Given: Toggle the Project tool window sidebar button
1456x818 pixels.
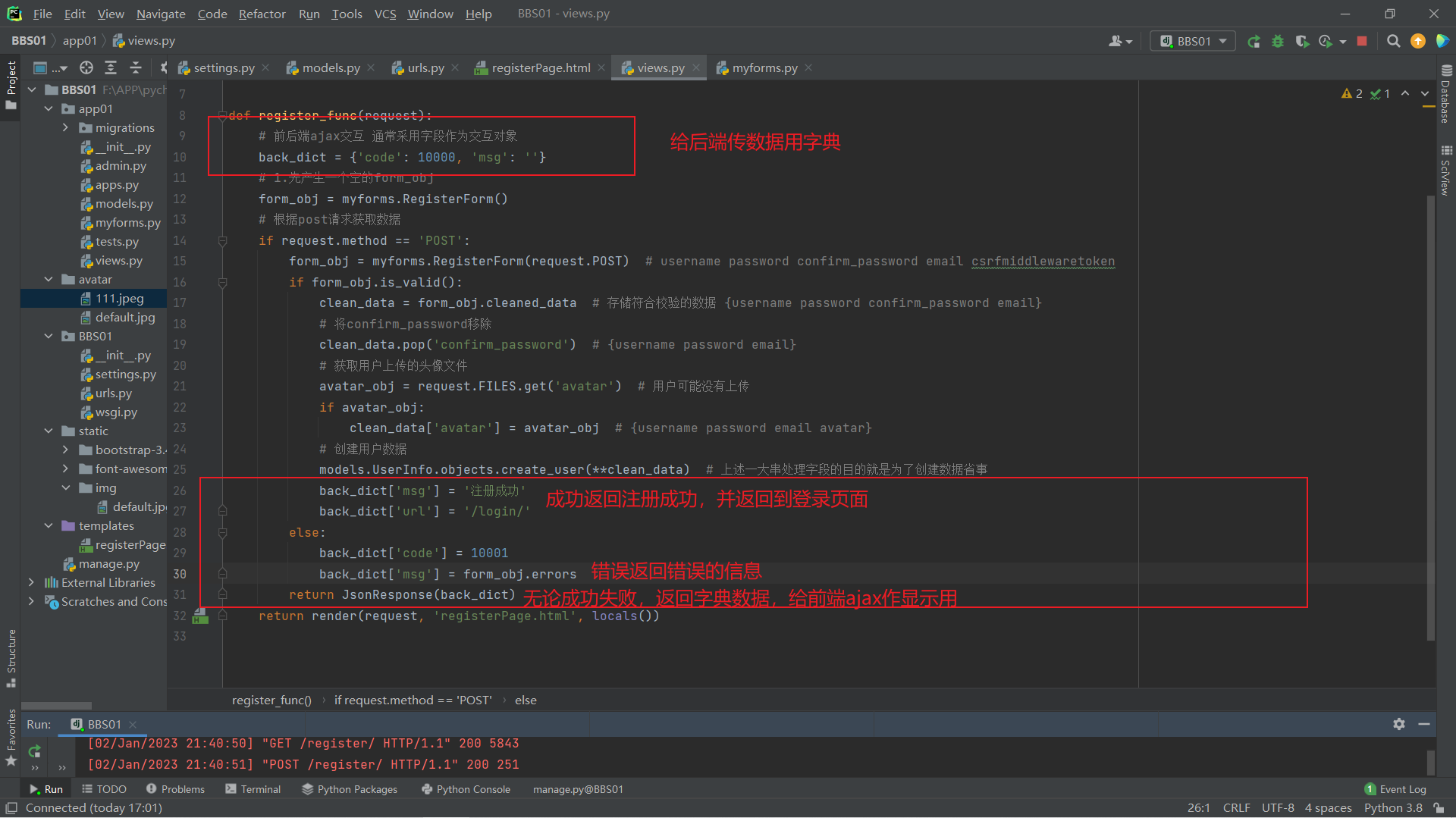Looking at the screenshot, I should pos(11,83).
